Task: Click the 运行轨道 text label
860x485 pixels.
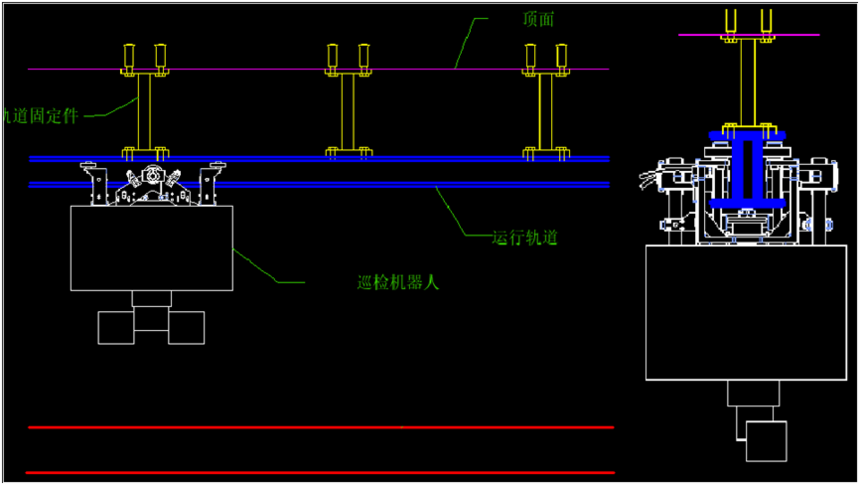Action: point(524,238)
